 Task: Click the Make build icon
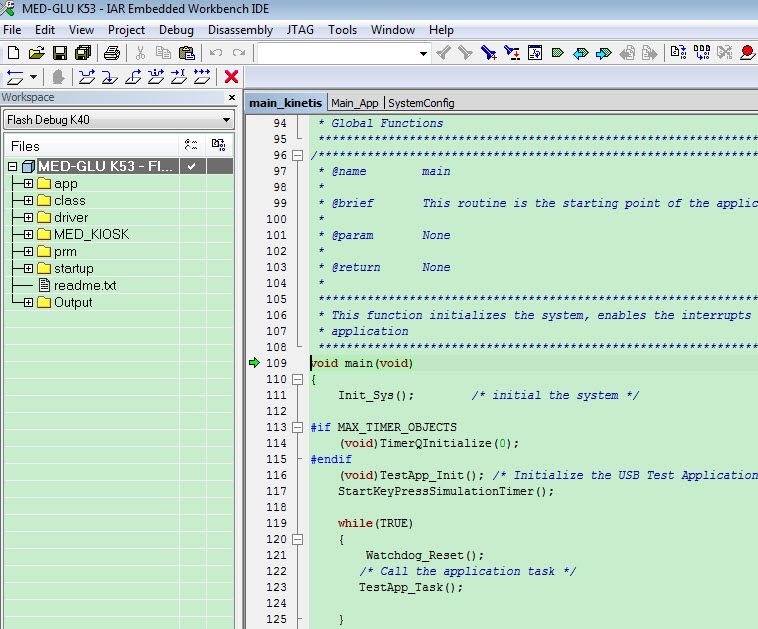click(702, 53)
